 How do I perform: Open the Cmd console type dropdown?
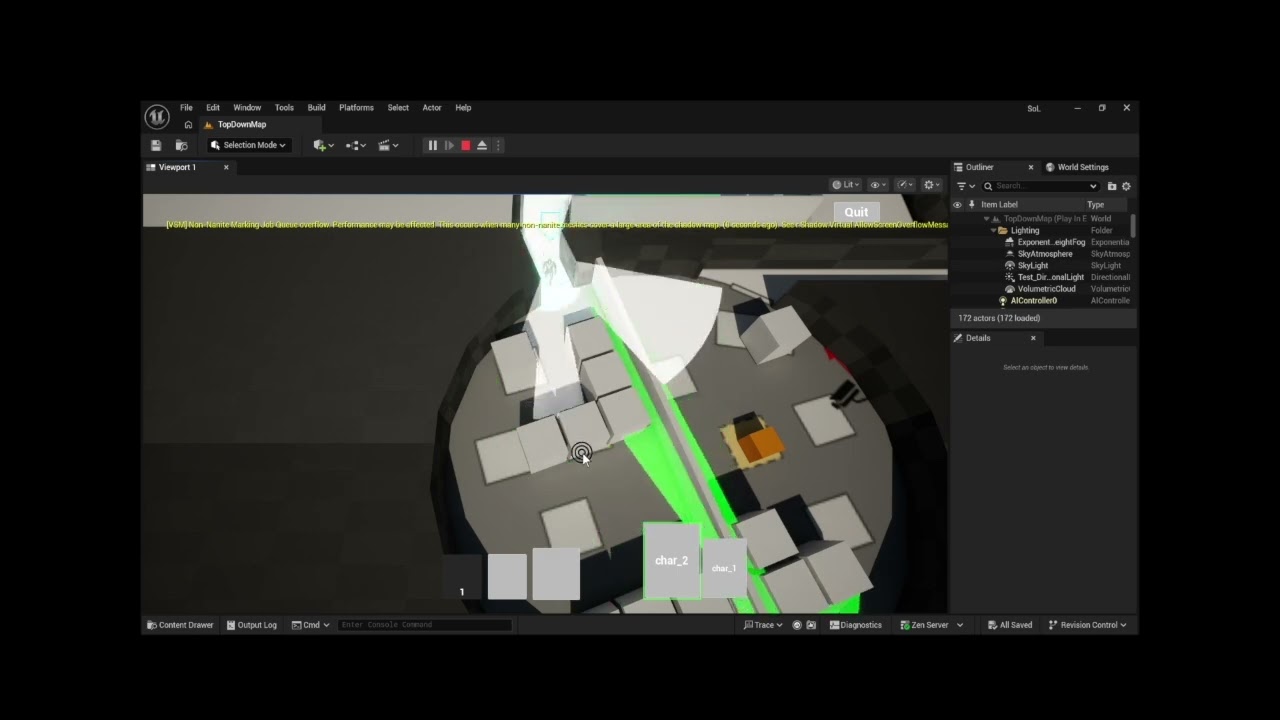click(x=311, y=625)
